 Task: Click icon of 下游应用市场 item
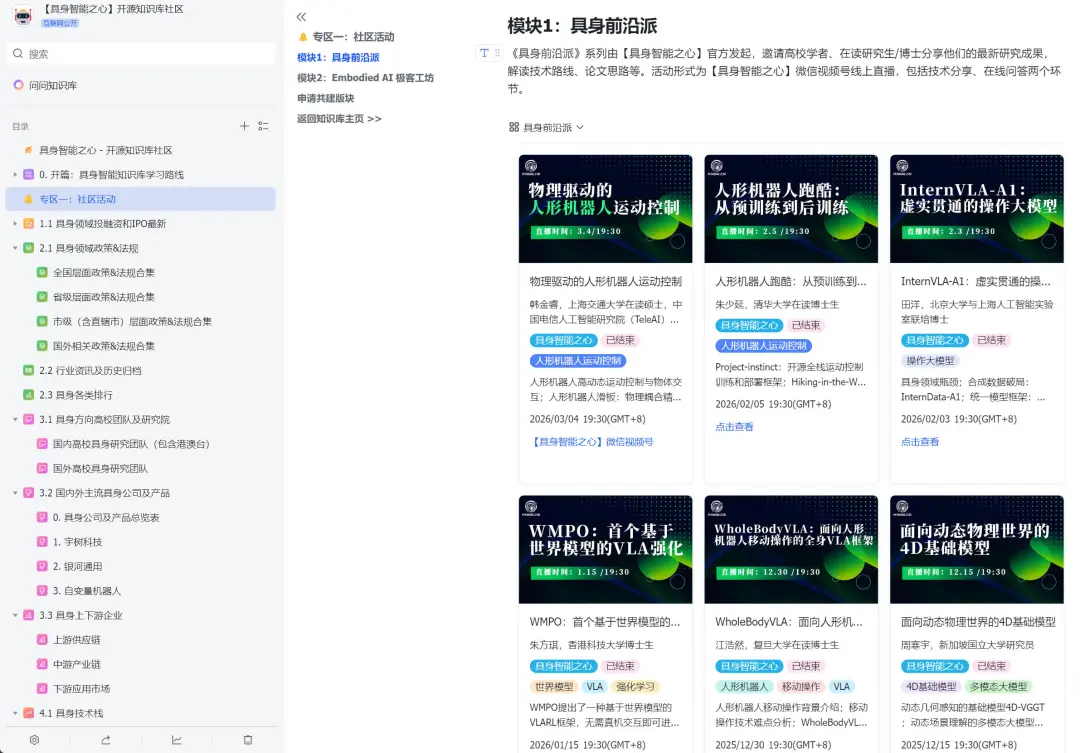42,688
